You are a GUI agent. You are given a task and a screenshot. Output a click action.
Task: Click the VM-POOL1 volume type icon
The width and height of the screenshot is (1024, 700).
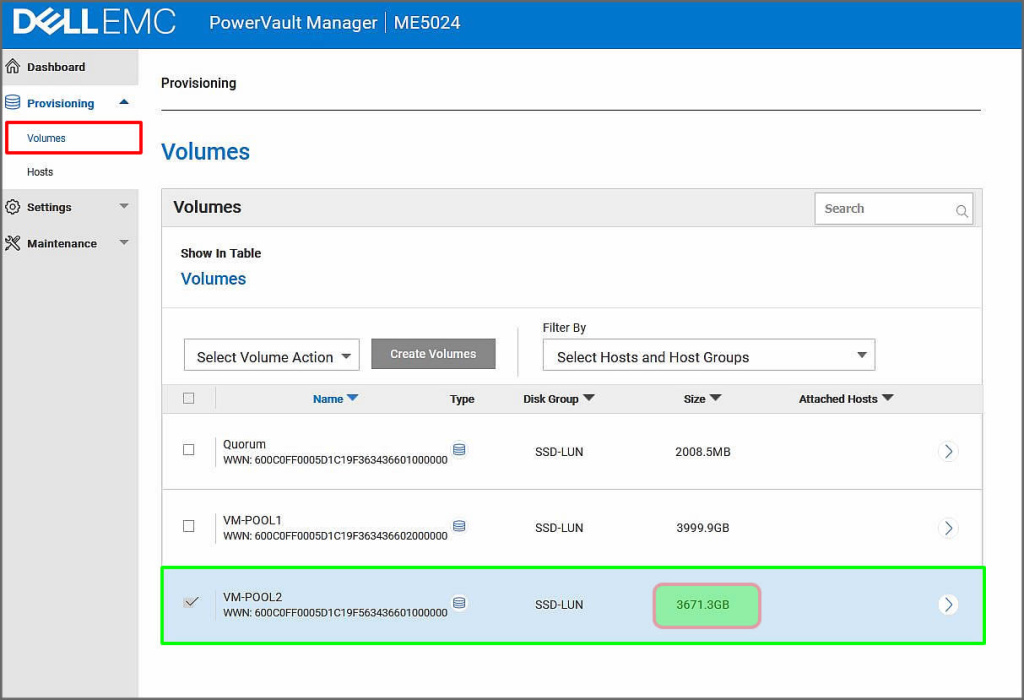[x=459, y=526]
